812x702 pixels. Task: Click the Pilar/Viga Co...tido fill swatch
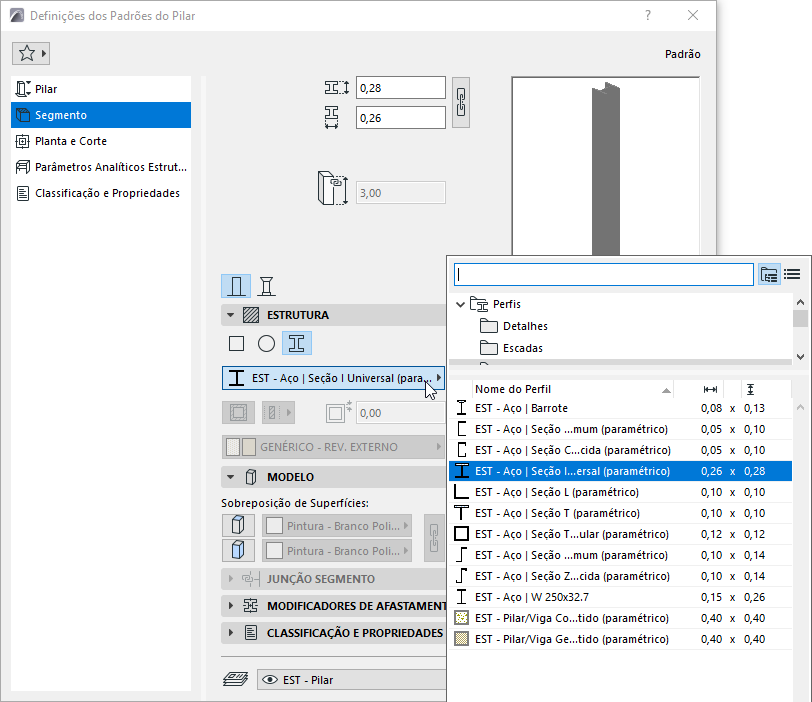tap(461, 618)
